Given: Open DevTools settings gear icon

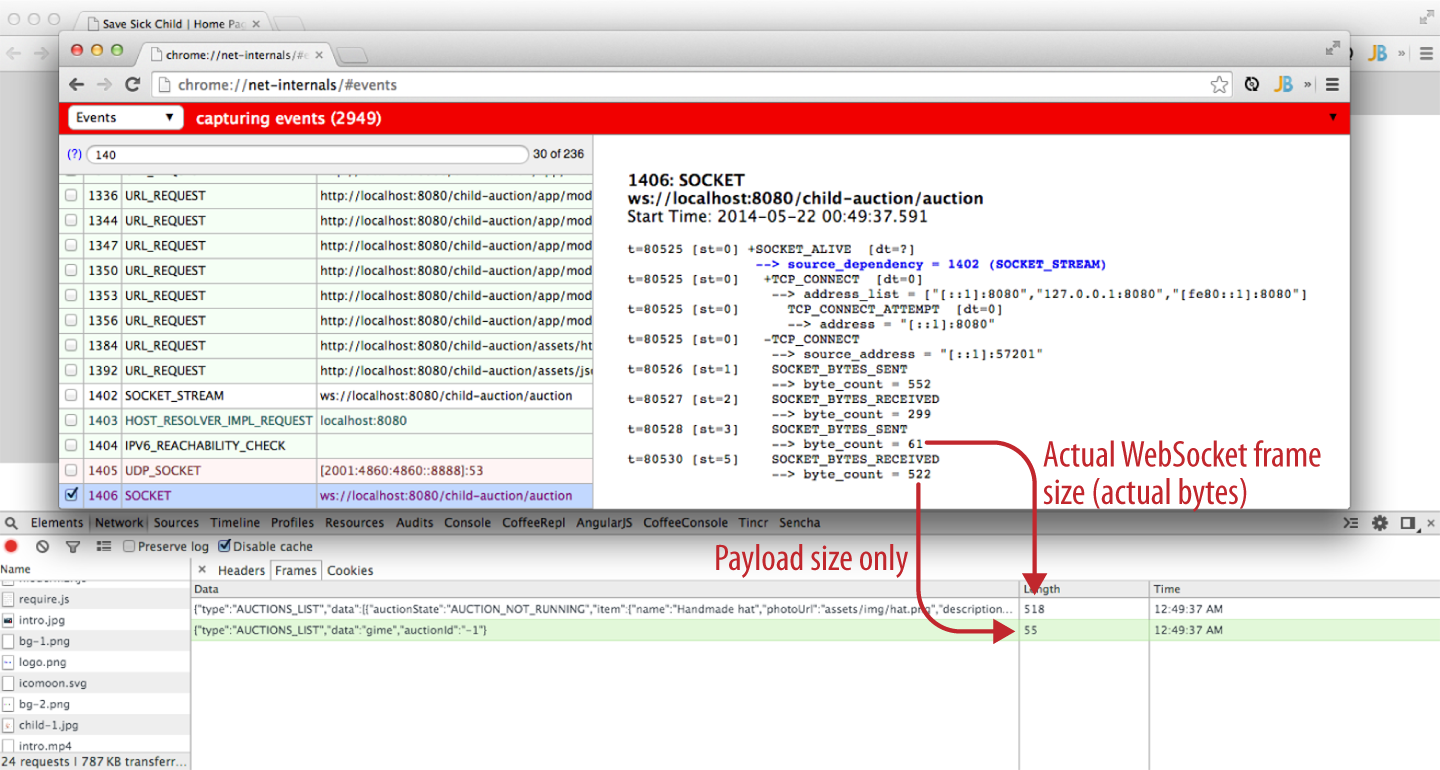Looking at the screenshot, I should [1380, 523].
